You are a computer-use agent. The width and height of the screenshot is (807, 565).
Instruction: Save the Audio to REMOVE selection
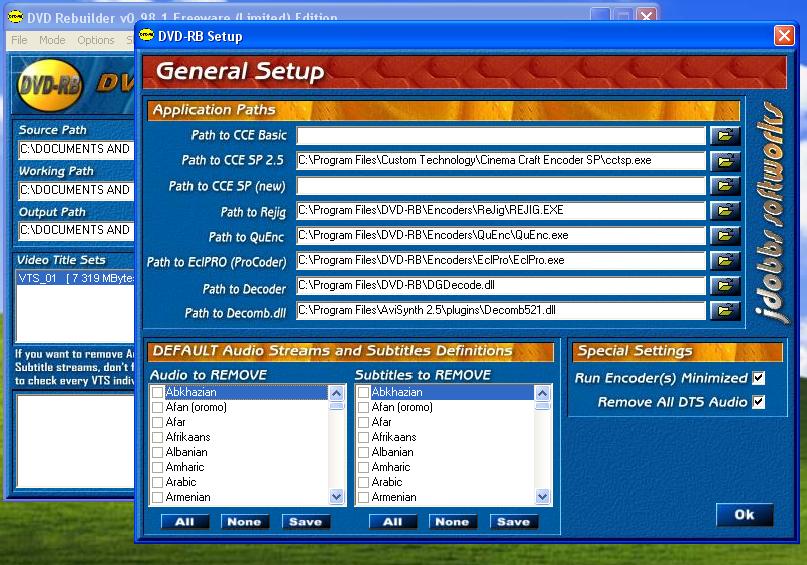coord(306,522)
